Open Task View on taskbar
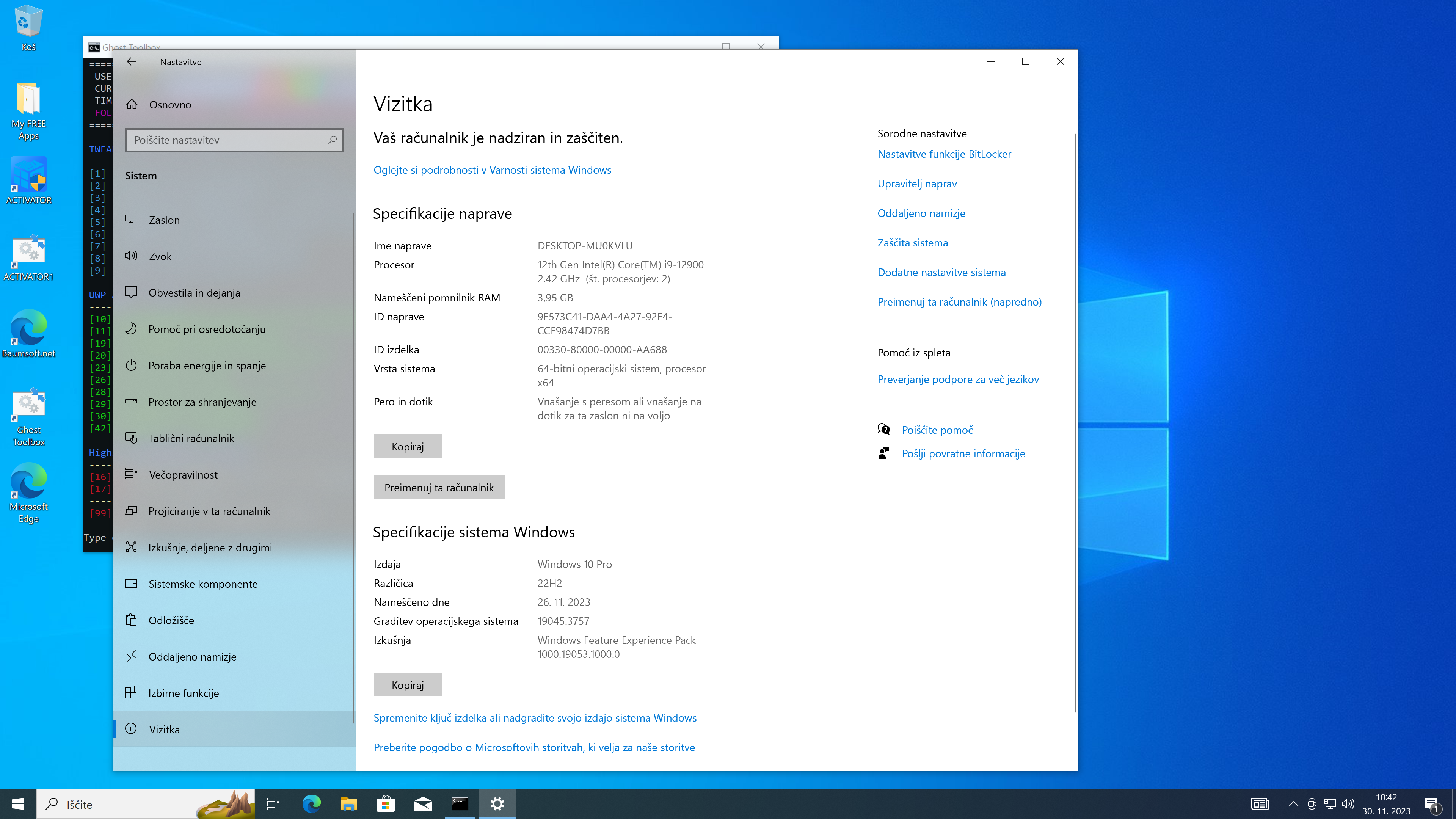This screenshot has width=1456, height=819. [273, 804]
